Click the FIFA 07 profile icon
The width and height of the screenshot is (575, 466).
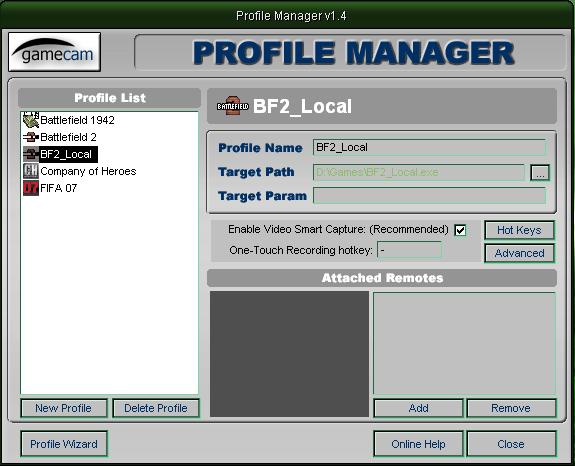point(31,188)
